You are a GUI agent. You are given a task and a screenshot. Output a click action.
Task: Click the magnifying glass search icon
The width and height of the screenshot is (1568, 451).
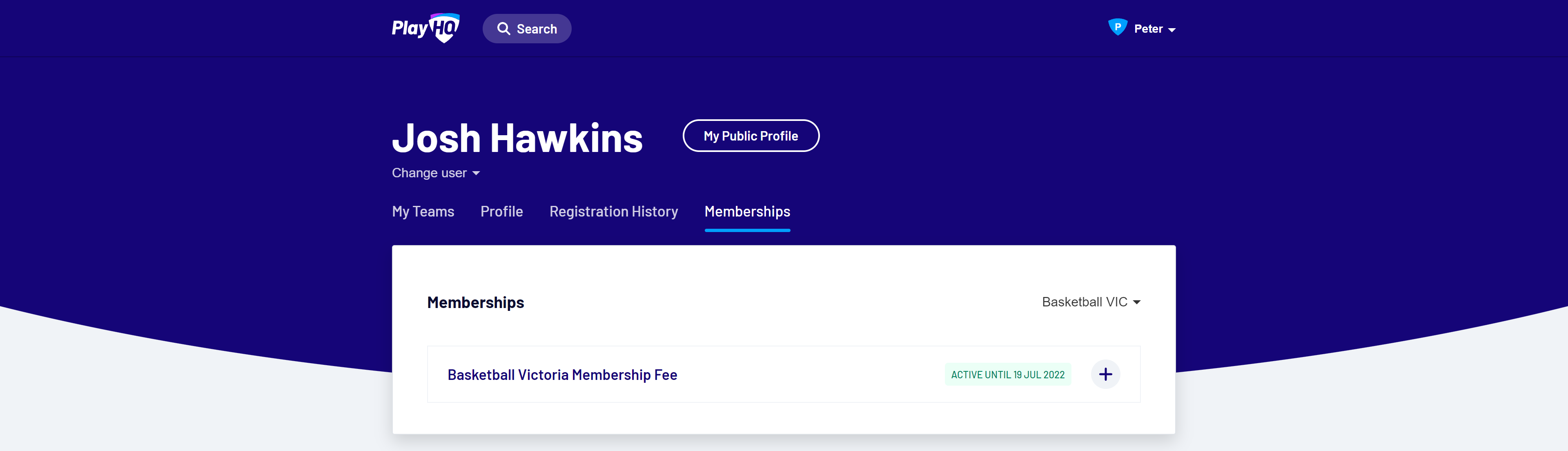tap(503, 28)
